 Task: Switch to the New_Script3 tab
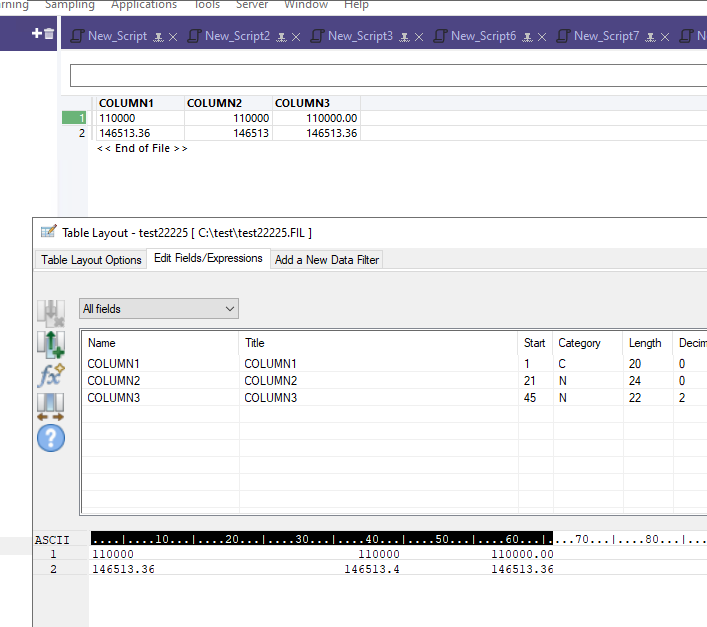360,36
